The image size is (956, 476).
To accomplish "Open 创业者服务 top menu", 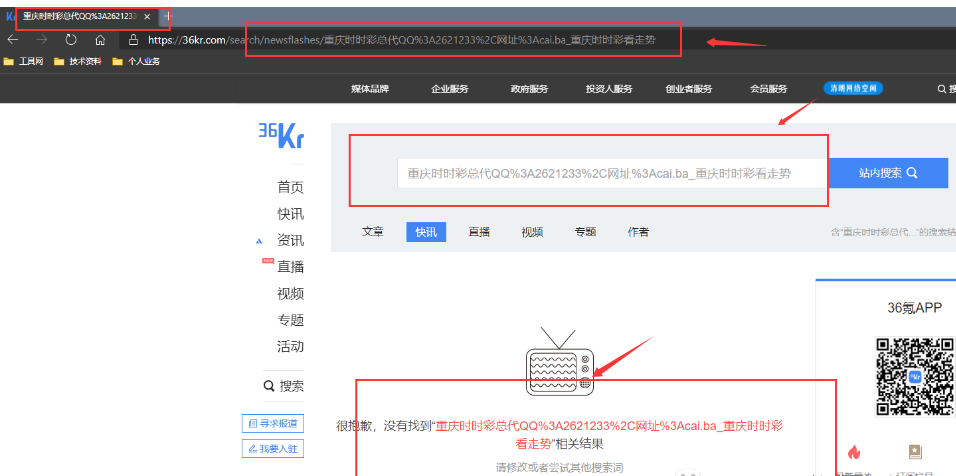I will 689,89.
